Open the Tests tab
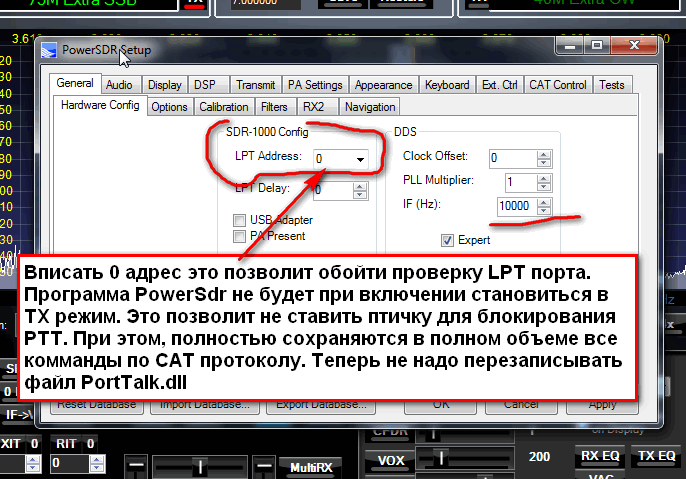This screenshot has width=686, height=479. 612,85
